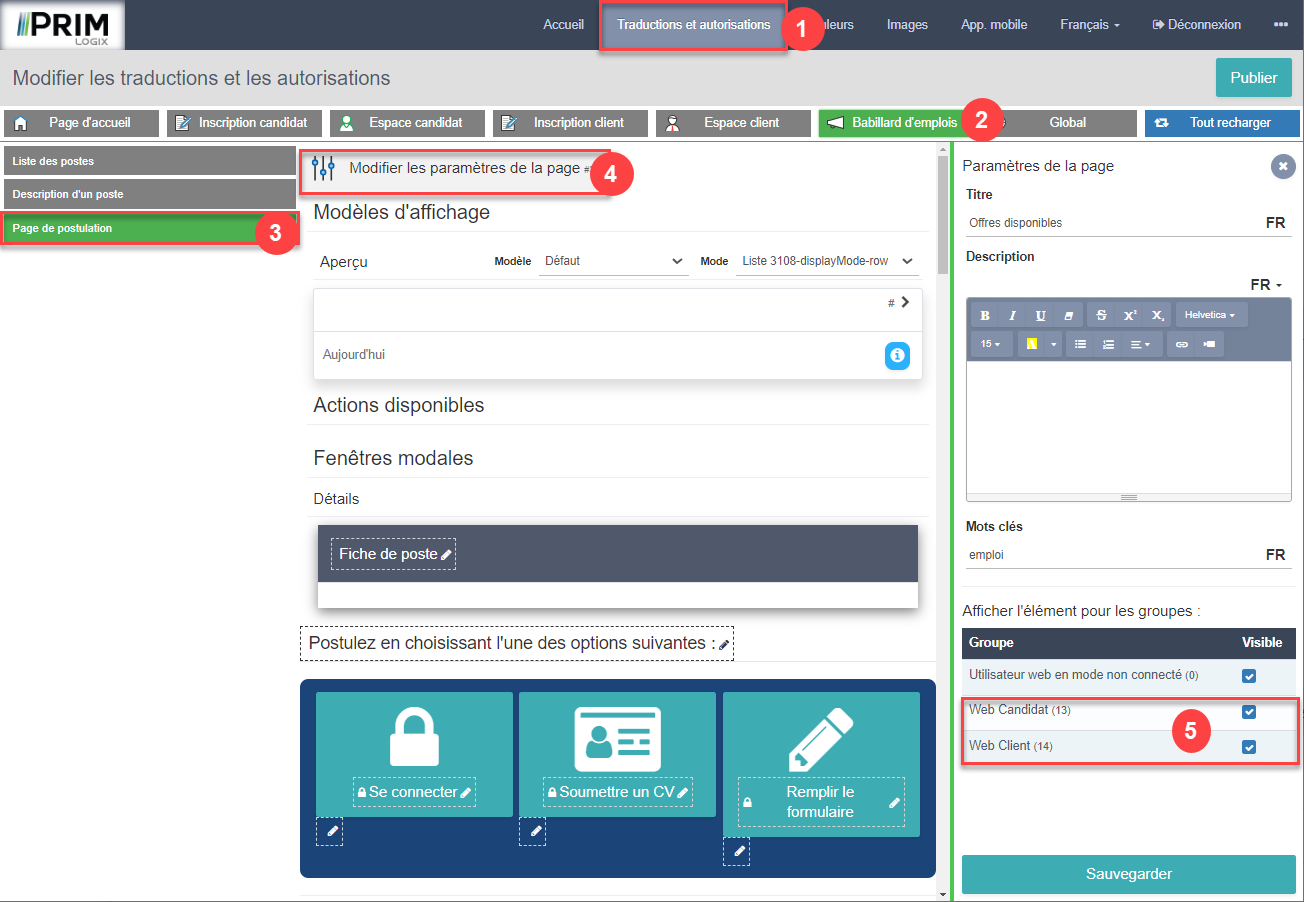
Task: Insert a link using the link icon
Action: click(1181, 344)
